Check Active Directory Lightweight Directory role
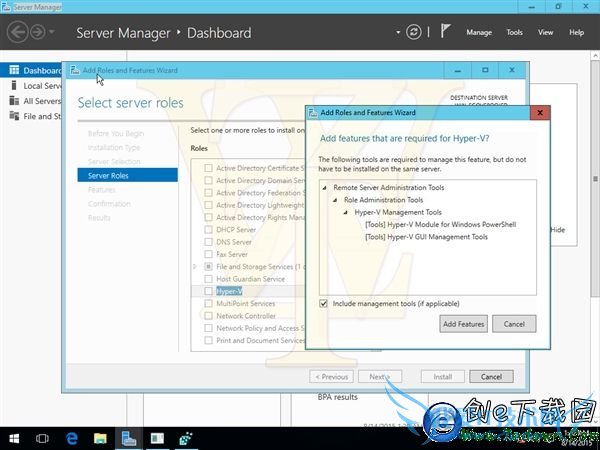Image resolution: width=600 pixels, height=450 pixels. (x=209, y=205)
